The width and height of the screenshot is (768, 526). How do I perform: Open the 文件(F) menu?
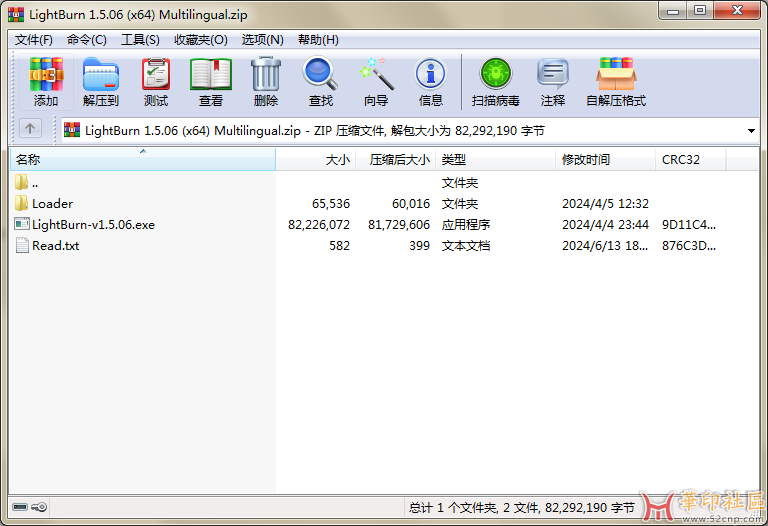34,40
